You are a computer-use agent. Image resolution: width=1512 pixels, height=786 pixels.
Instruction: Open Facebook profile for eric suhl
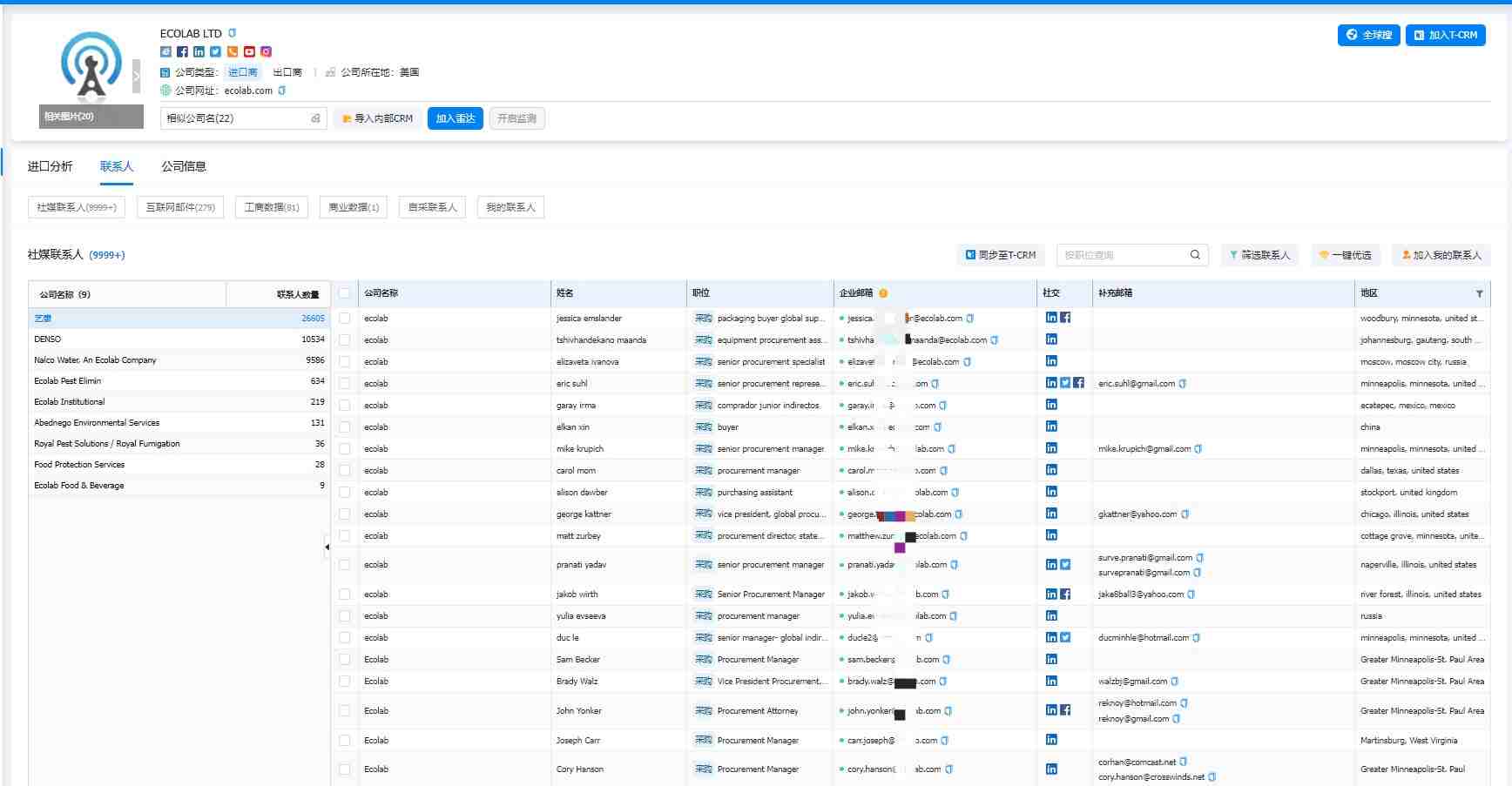click(1079, 383)
